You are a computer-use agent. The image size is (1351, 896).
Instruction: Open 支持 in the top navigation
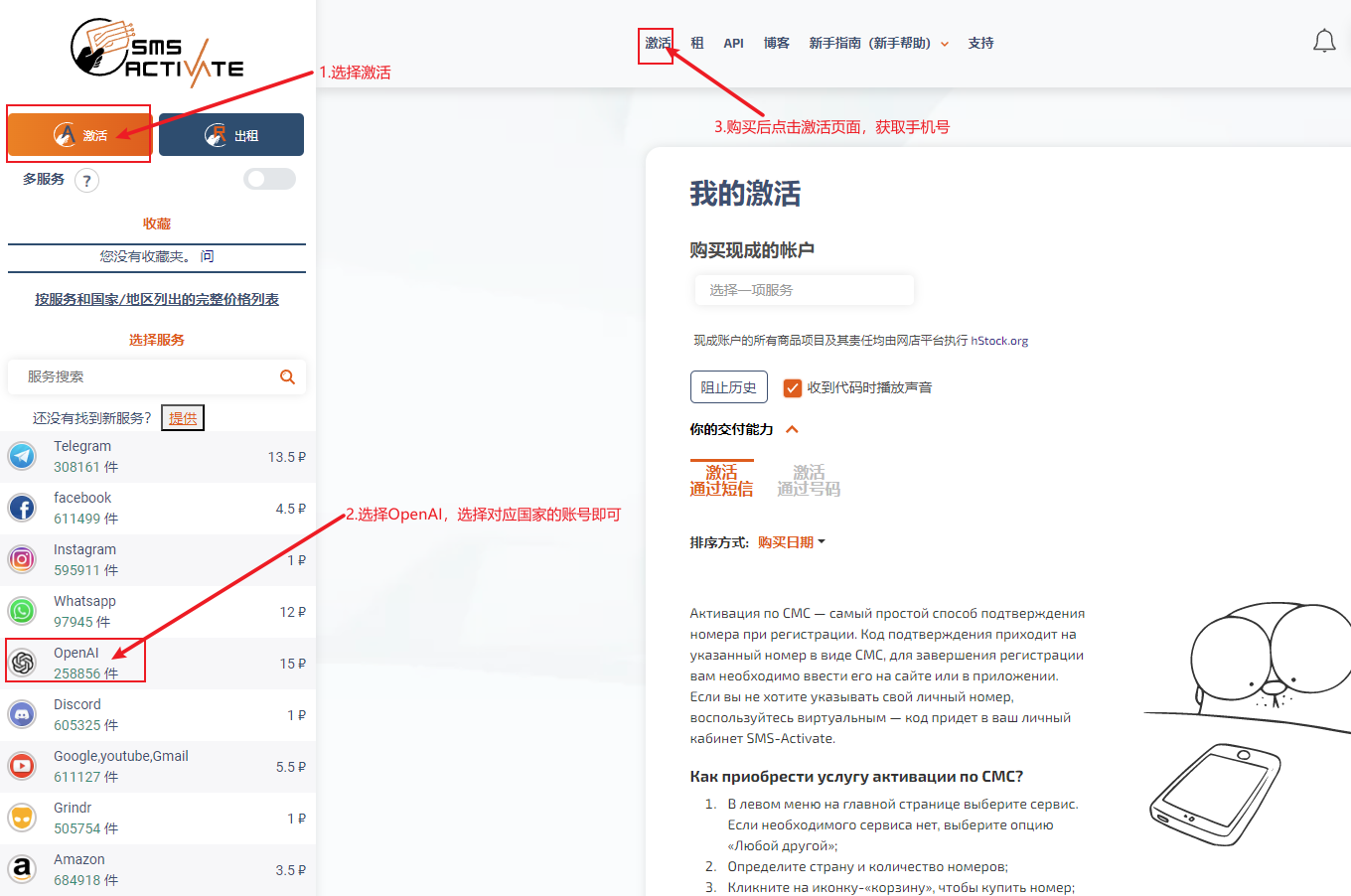point(980,43)
